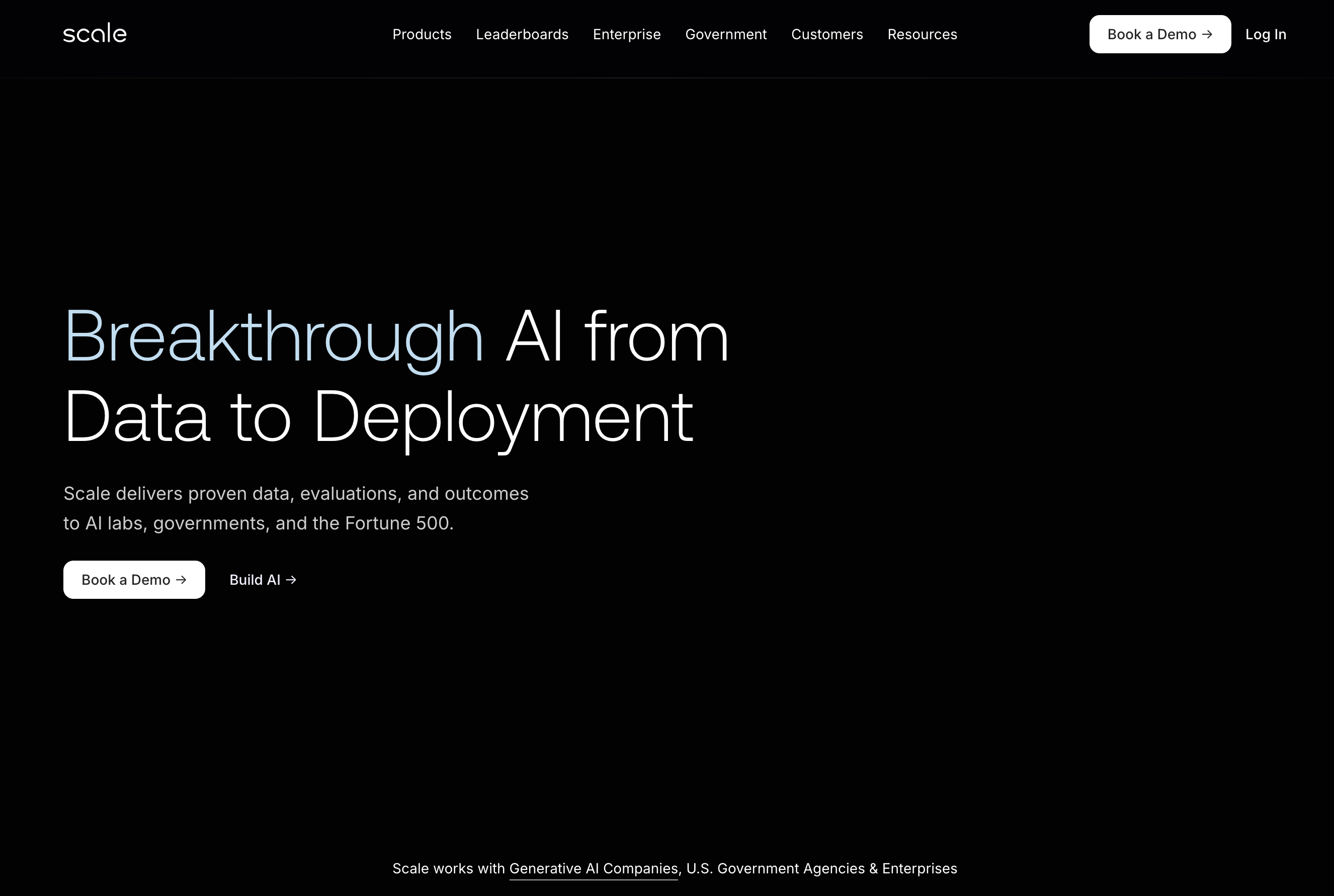This screenshot has width=1334, height=896.
Task: Open the Products navigation dropdown
Action: (422, 34)
